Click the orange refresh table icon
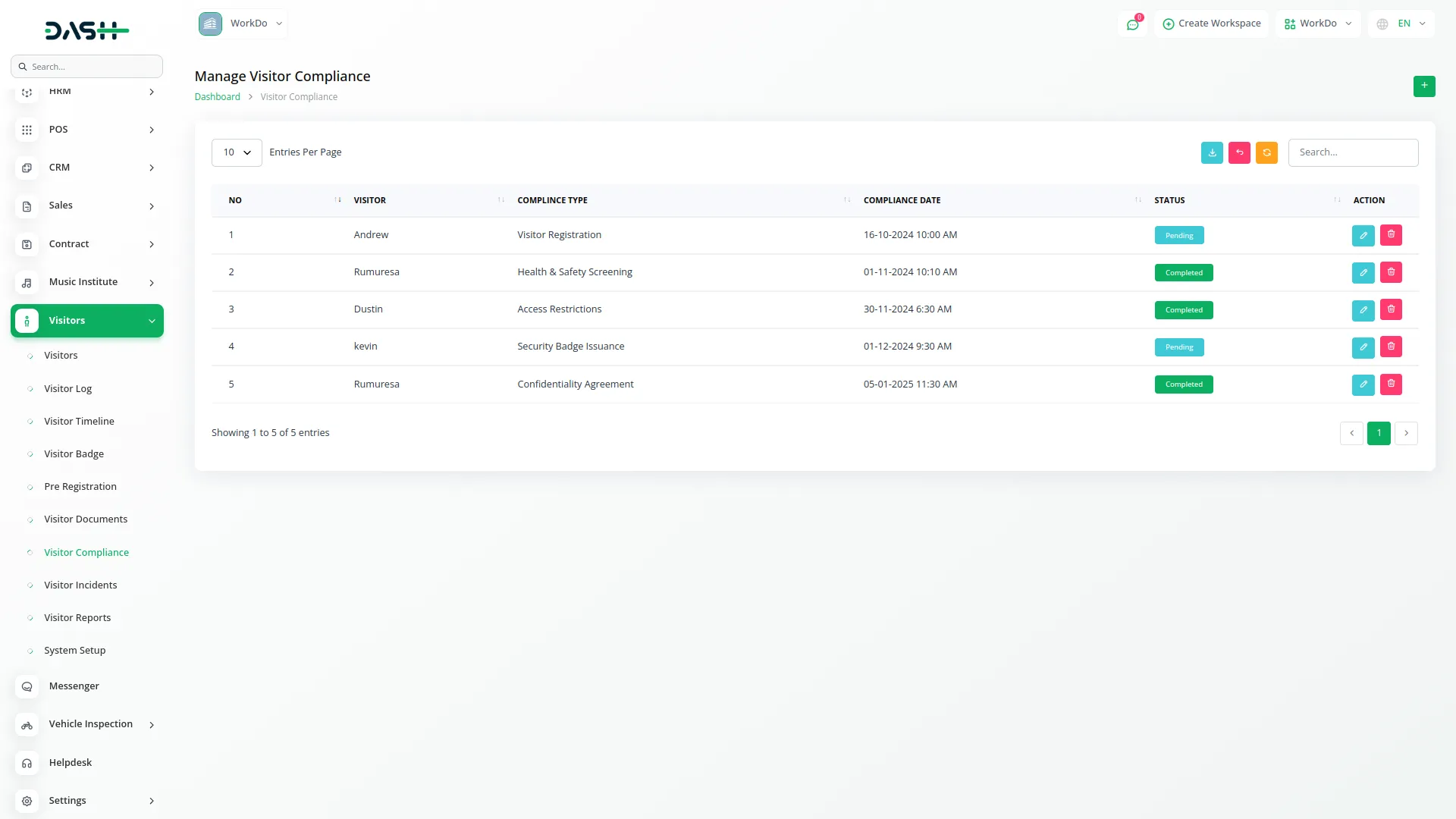Image resolution: width=1456 pixels, height=819 pixels. [x=1266, y=152]
